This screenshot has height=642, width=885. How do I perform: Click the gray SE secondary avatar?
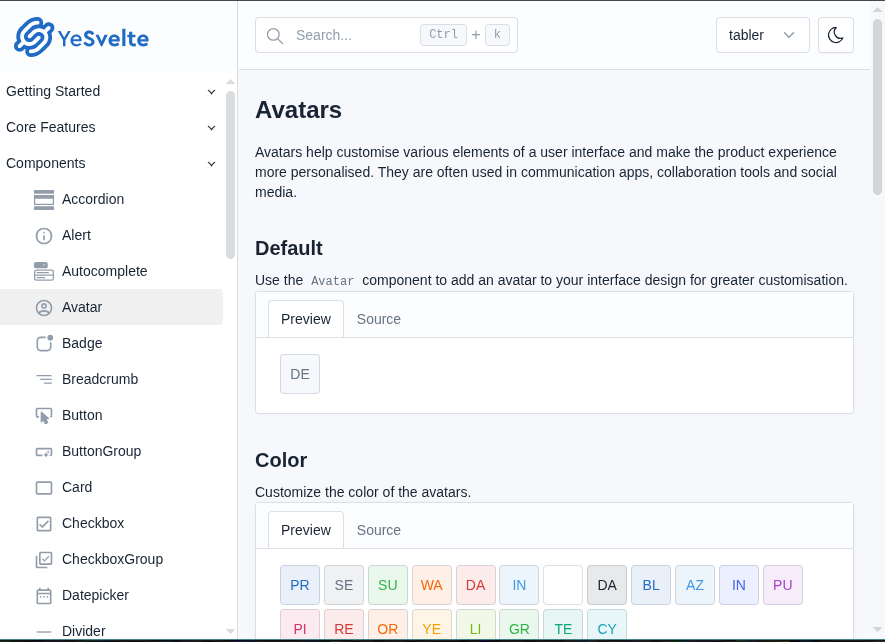pos(344,585)
